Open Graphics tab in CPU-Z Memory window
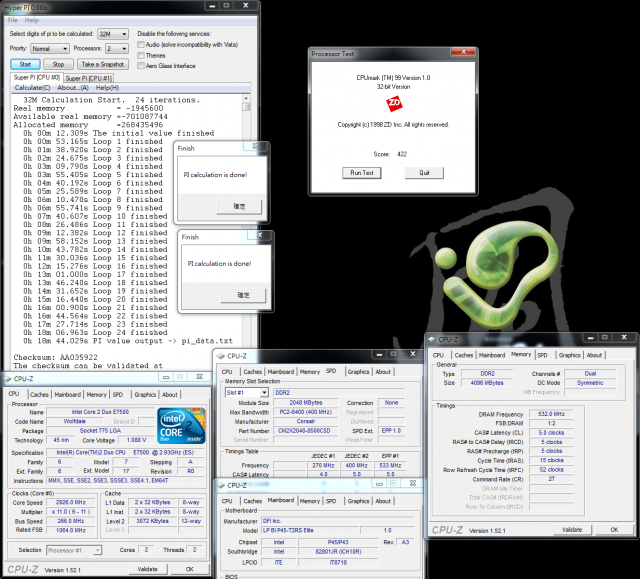The image size is (640, 579). point(569,355)
